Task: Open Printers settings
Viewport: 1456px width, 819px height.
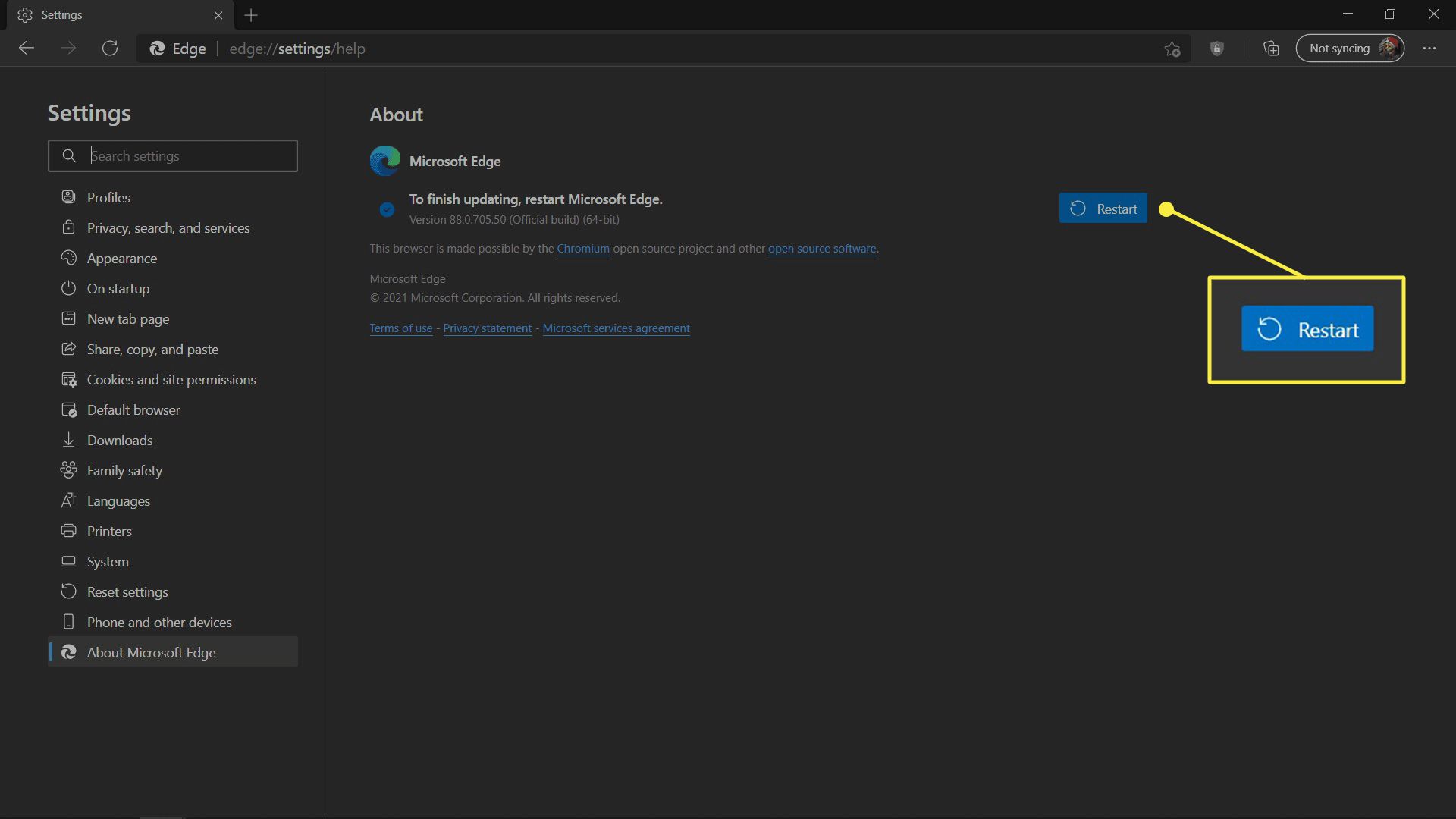Action: pos(173,531)
